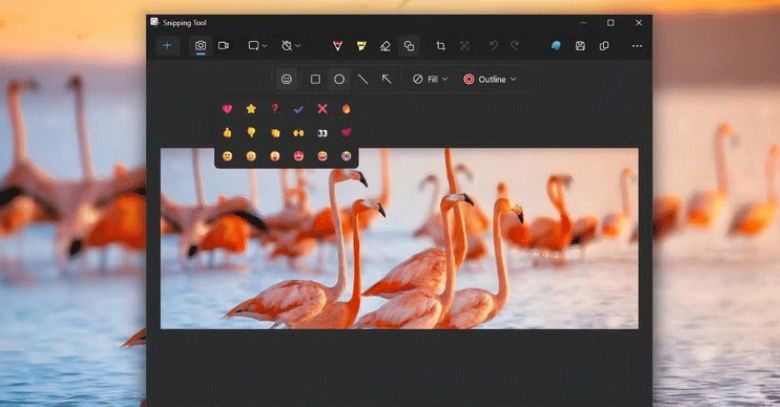Redo the last edit
The width and height of the screenshot is (780, 407).
coord(515,46)
